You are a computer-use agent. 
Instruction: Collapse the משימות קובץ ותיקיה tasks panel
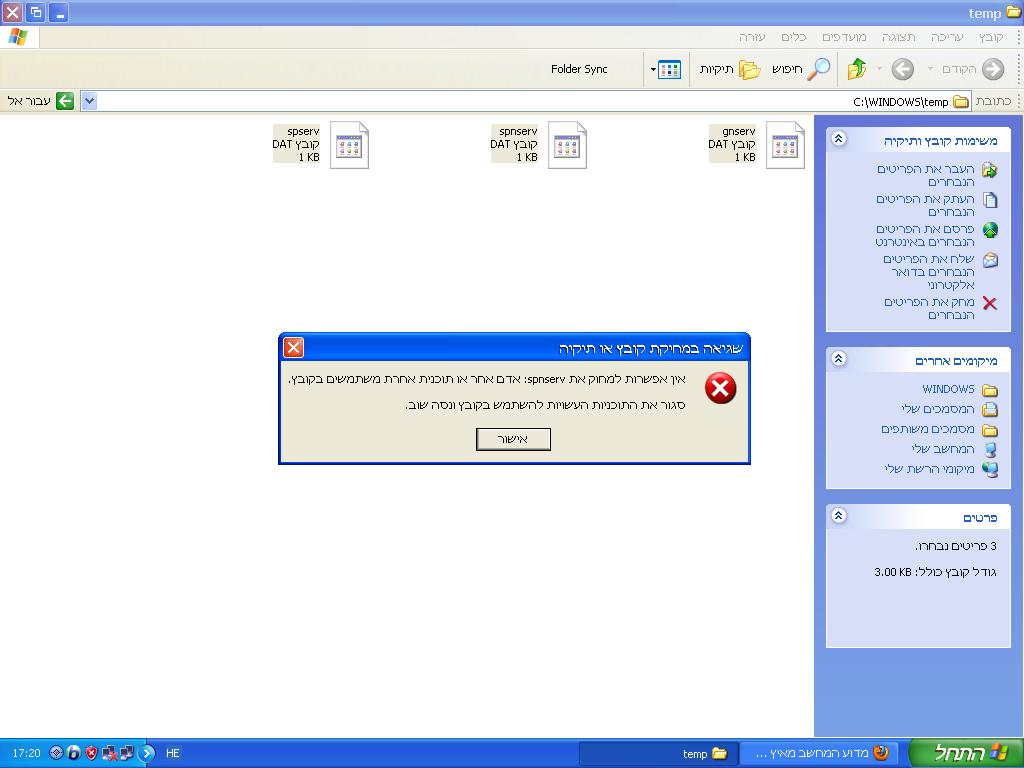pos(839,139)
